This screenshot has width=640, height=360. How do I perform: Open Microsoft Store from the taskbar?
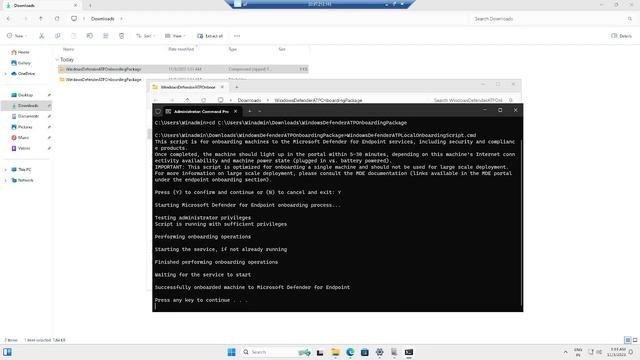364,352
